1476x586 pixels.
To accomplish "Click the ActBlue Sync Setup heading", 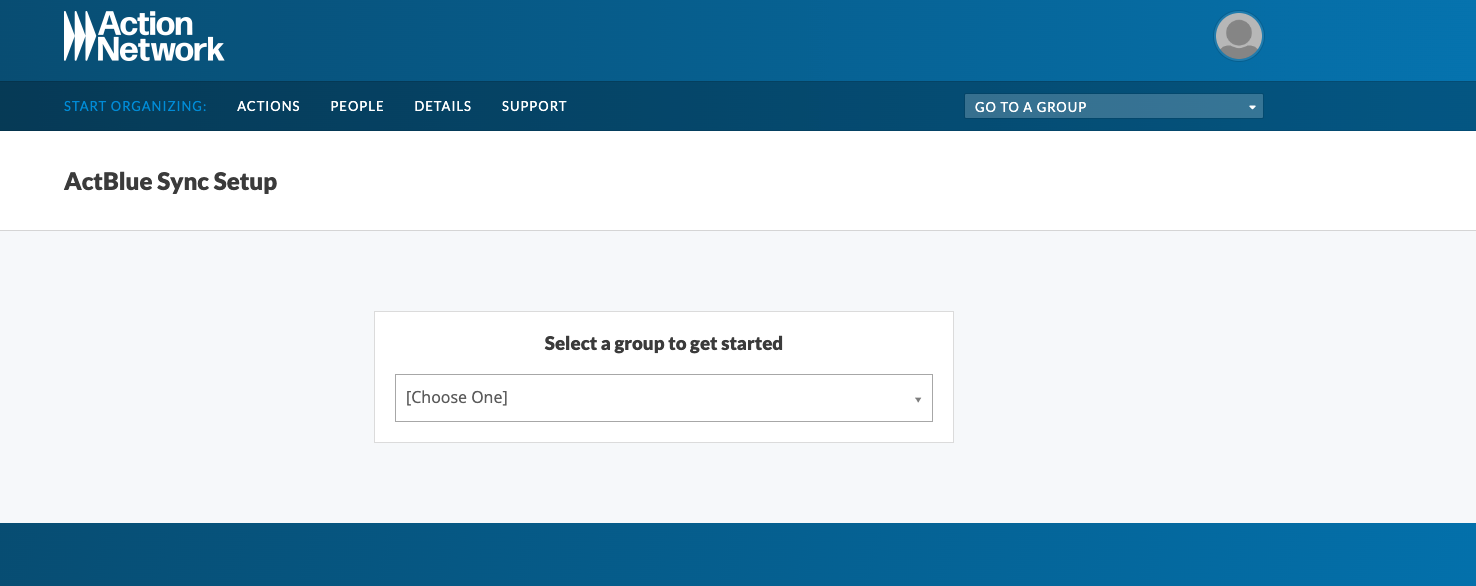I will [170, 182].
